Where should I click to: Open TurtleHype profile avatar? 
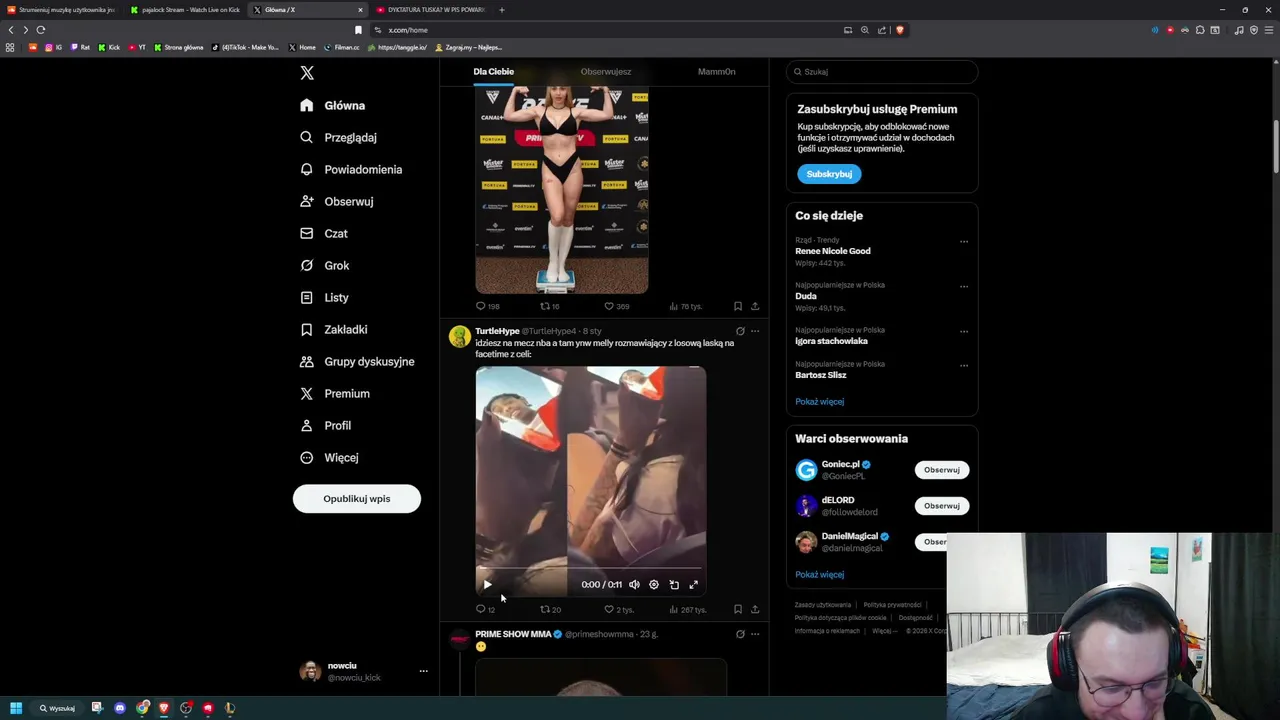coord(460,337)
